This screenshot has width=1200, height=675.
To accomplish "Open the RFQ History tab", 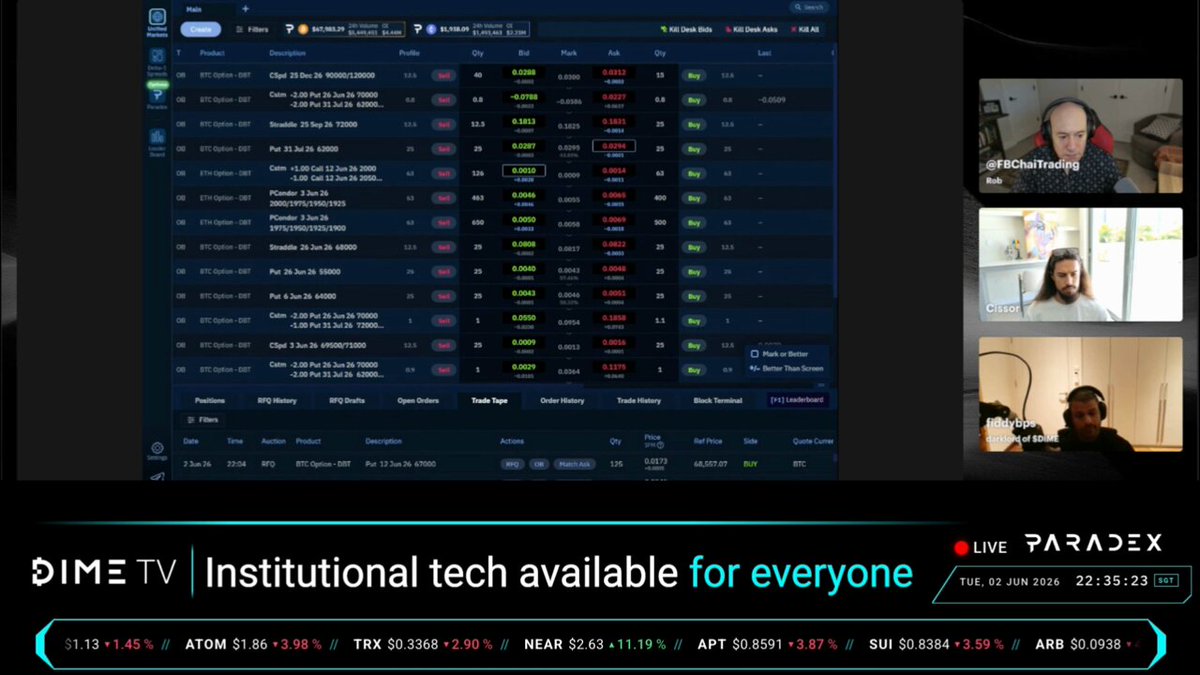I will click(x=277, y=400).
